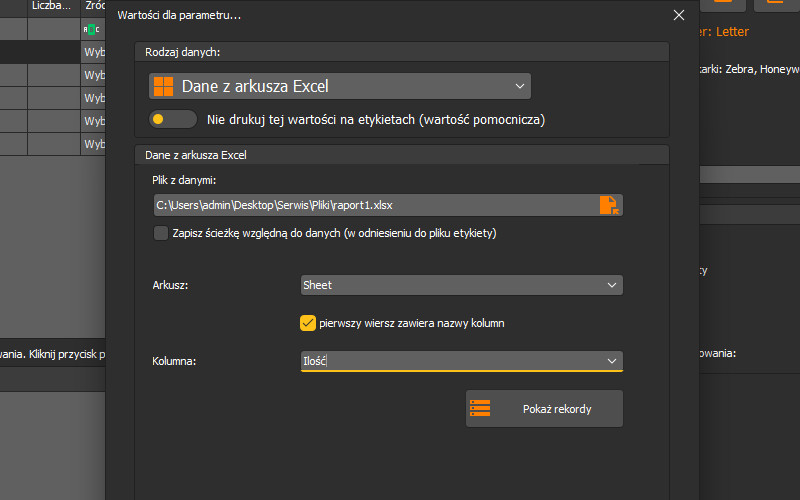Uncheck 'pierwszy wiersz zawiera nazwy kolumn'

click(x=308, y=323)
